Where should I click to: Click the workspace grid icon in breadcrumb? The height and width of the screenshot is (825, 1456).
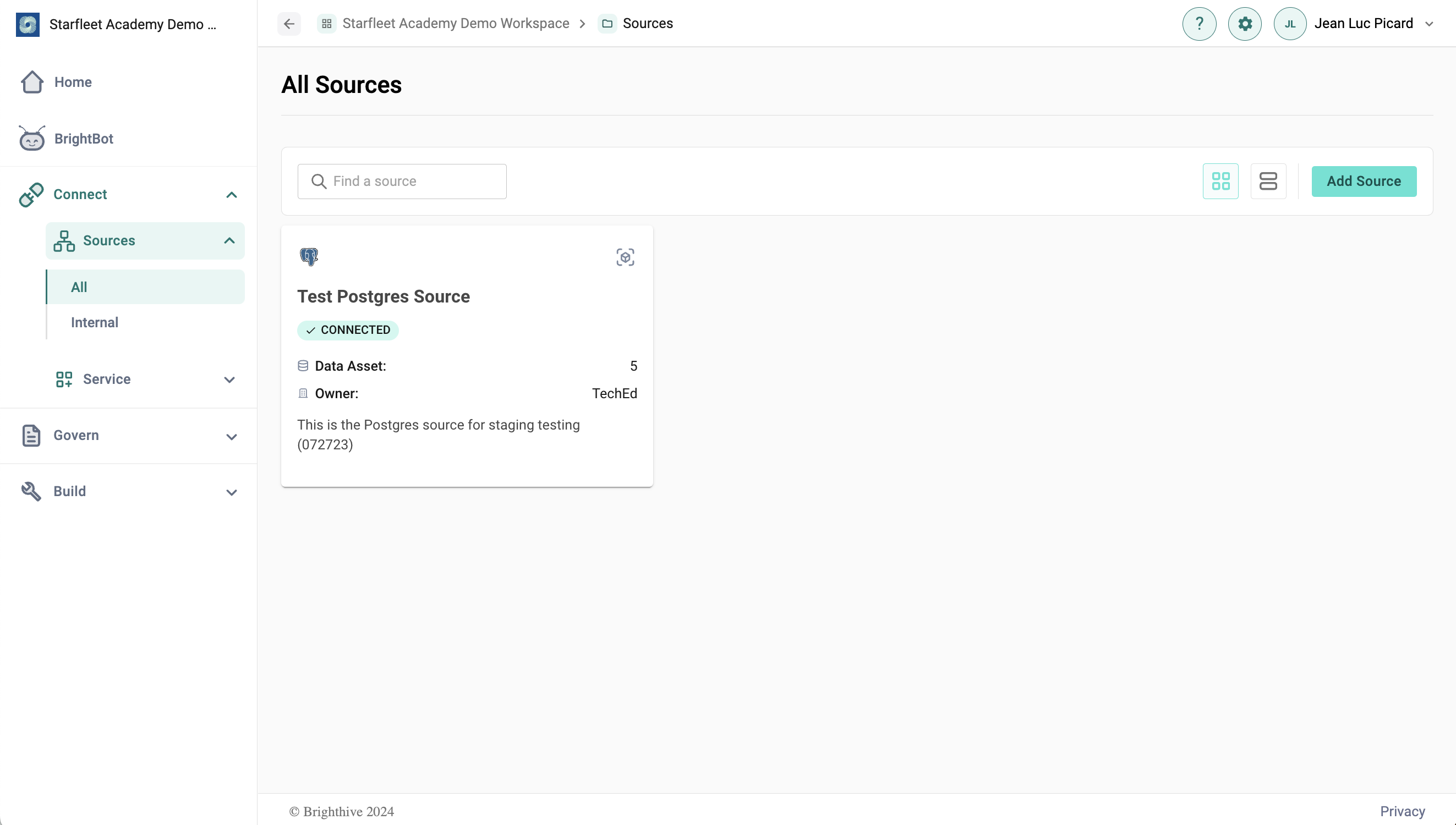pos(327,24)
